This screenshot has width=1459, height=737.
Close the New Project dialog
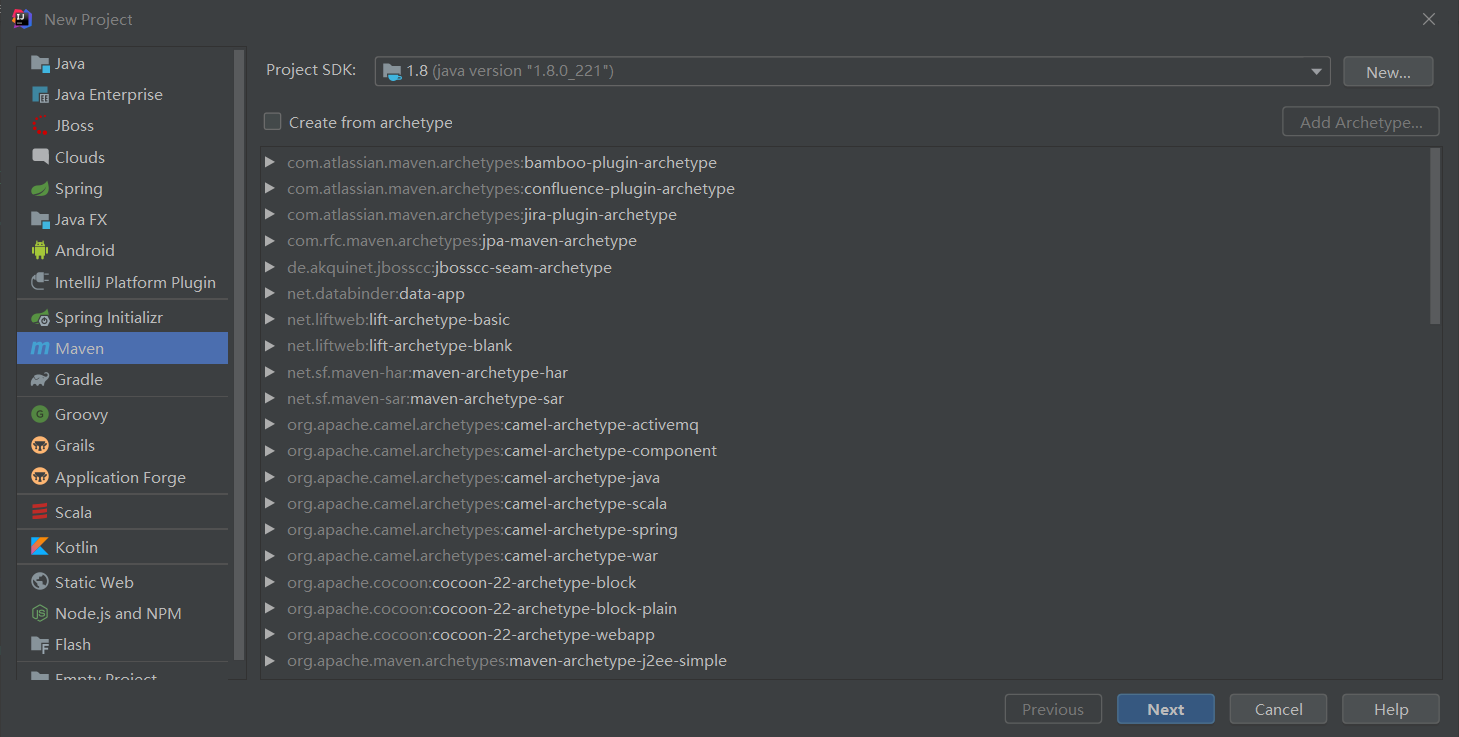1430,19
